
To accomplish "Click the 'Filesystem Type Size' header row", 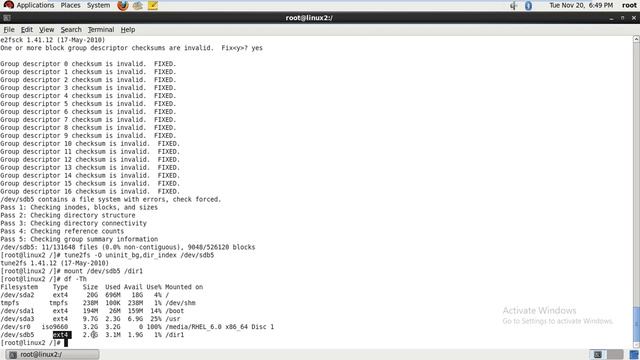I will (x=102, y=287).
